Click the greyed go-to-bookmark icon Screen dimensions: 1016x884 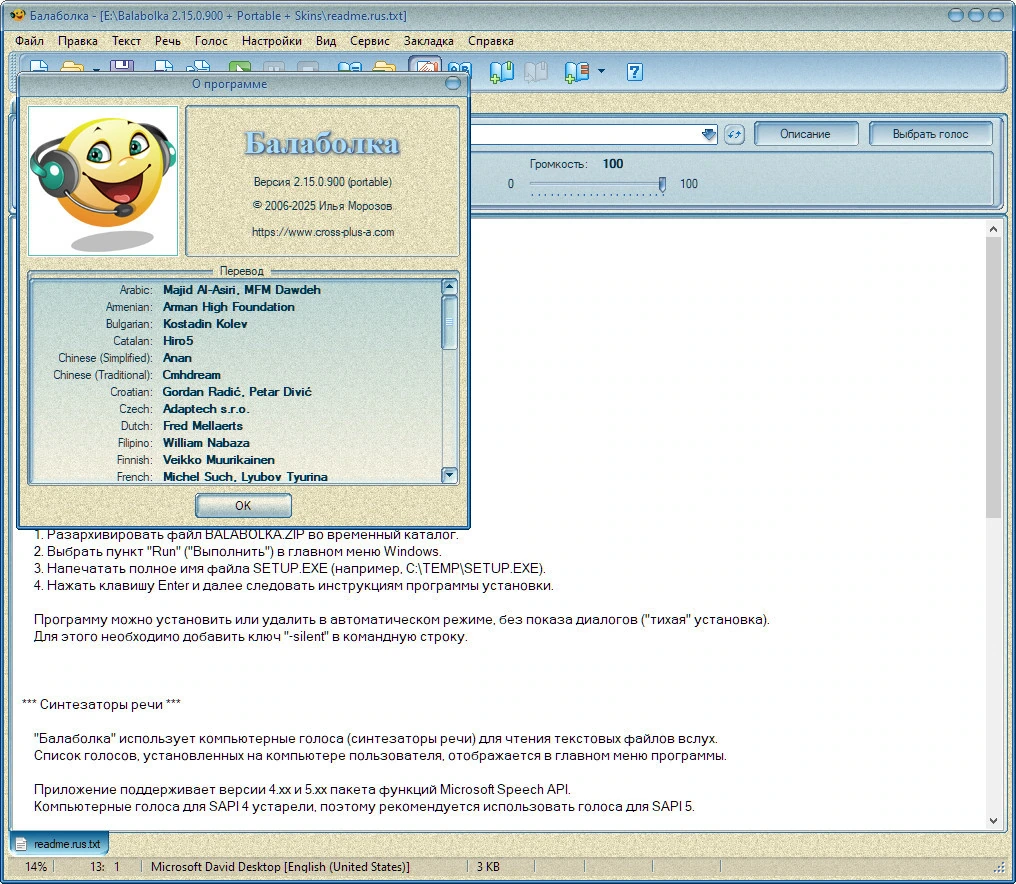pos(536,71)
